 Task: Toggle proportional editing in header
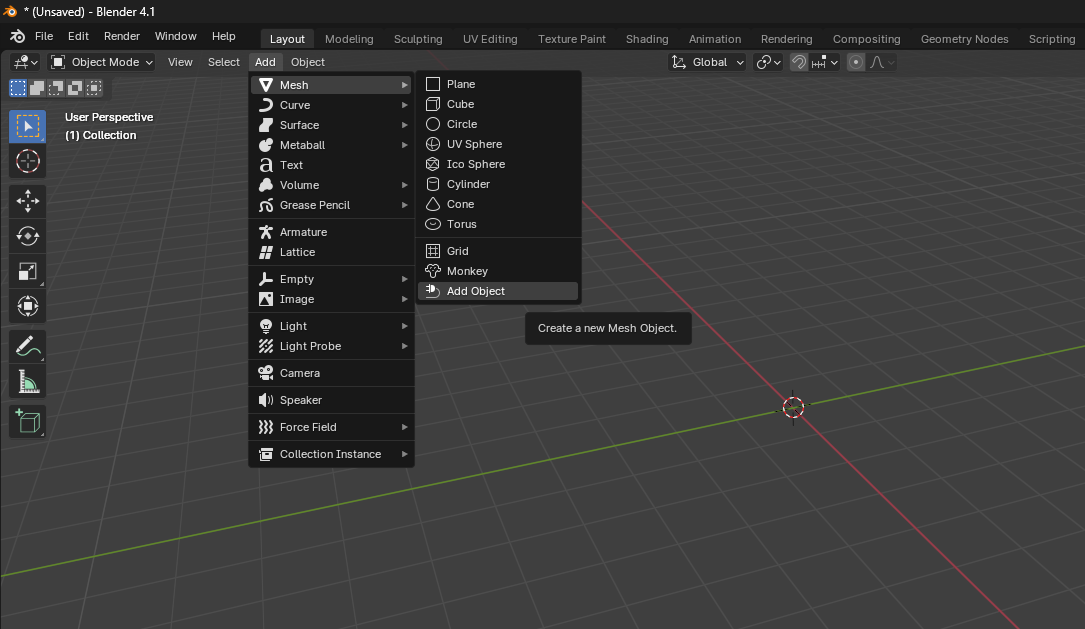(x=856, y=62)
